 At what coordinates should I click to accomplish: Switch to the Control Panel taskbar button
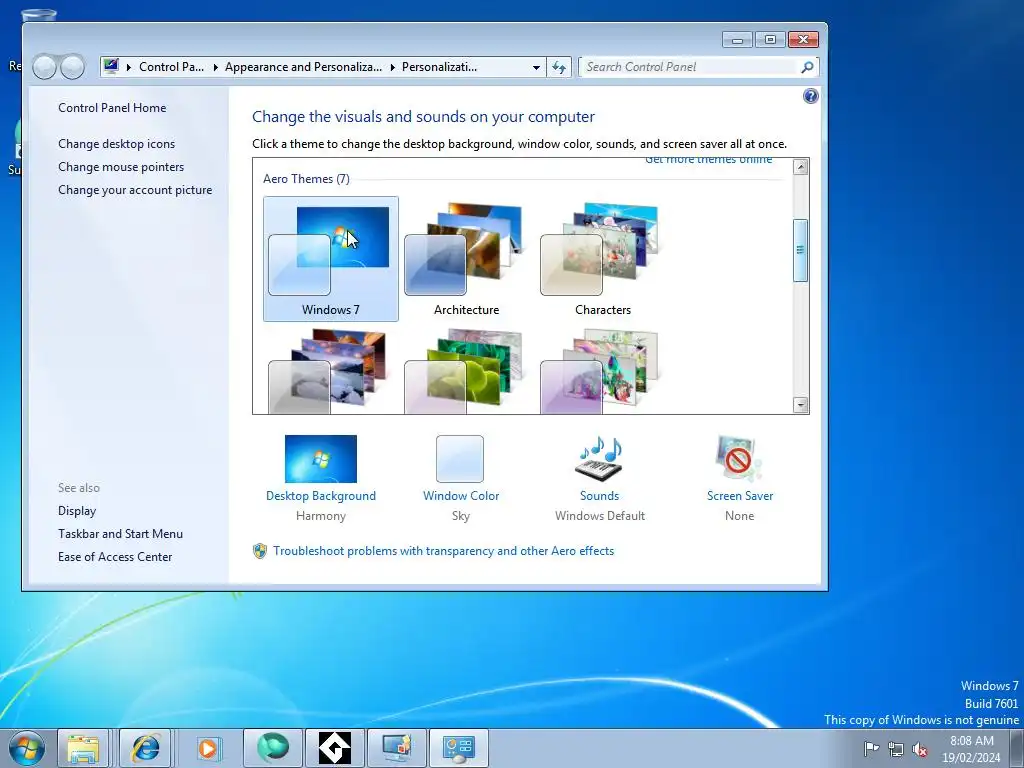(x=458, y=748)
